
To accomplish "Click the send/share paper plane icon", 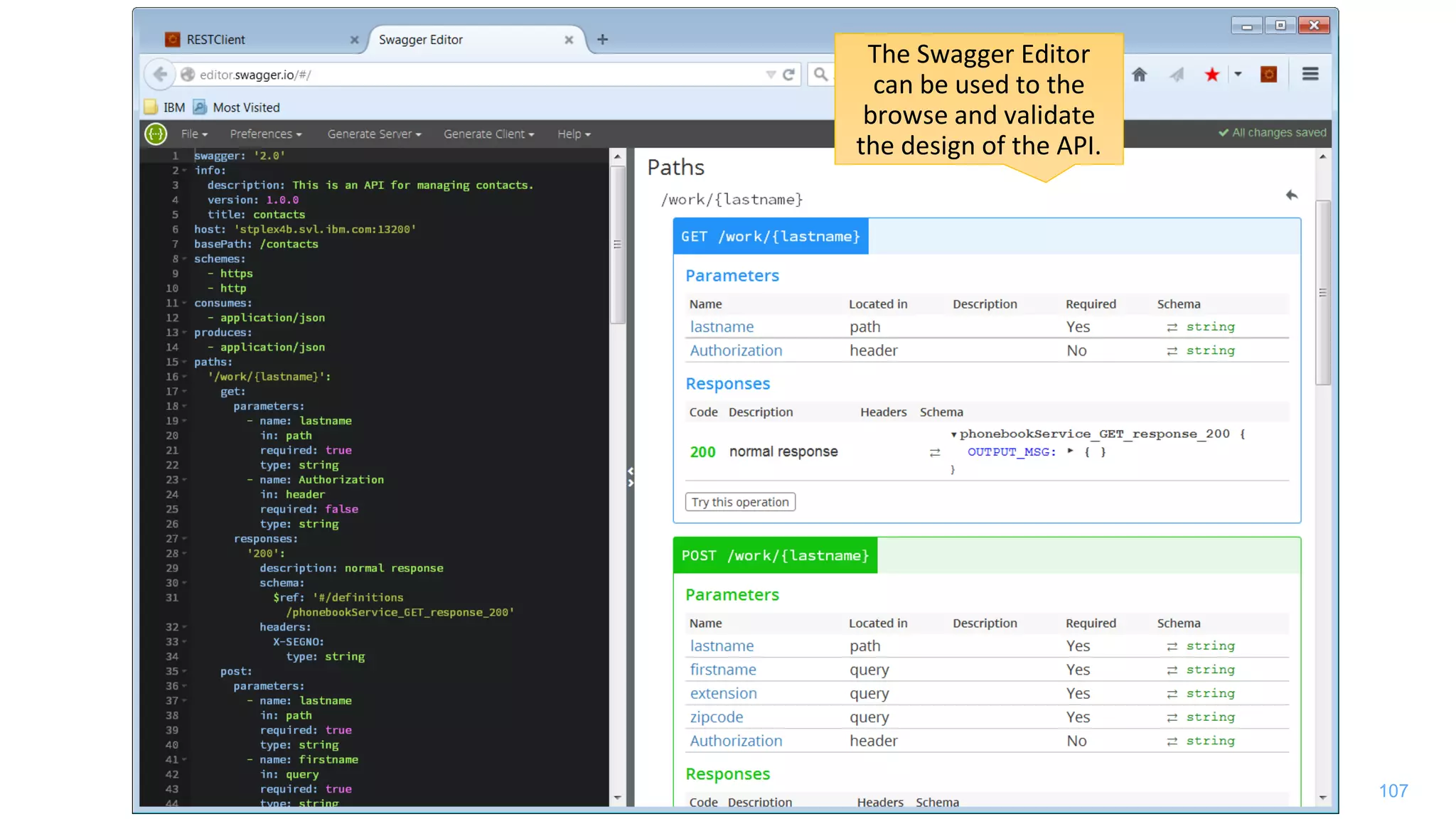I will point(1177,74).
